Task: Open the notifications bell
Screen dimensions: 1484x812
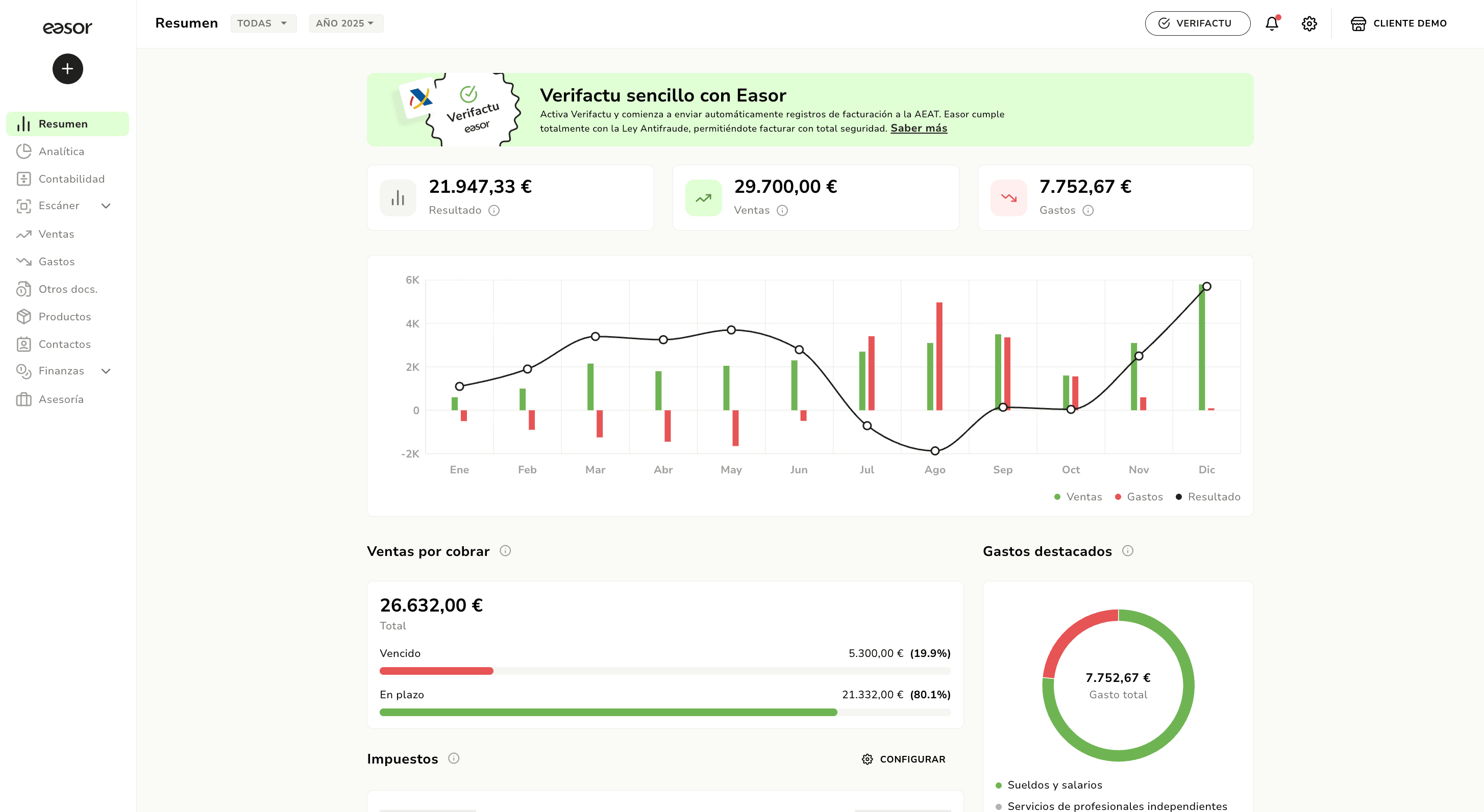Action: coord(1271,23)
